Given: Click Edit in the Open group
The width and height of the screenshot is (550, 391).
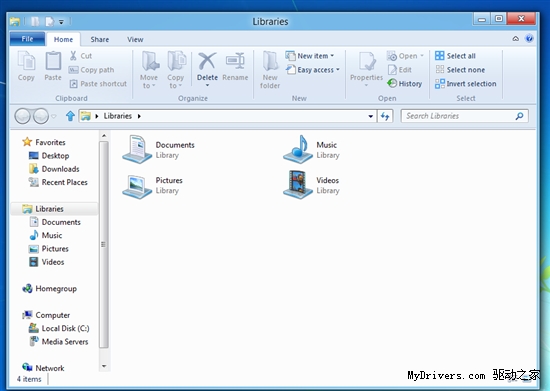Looking at the screenshot, I should [400, 70].
